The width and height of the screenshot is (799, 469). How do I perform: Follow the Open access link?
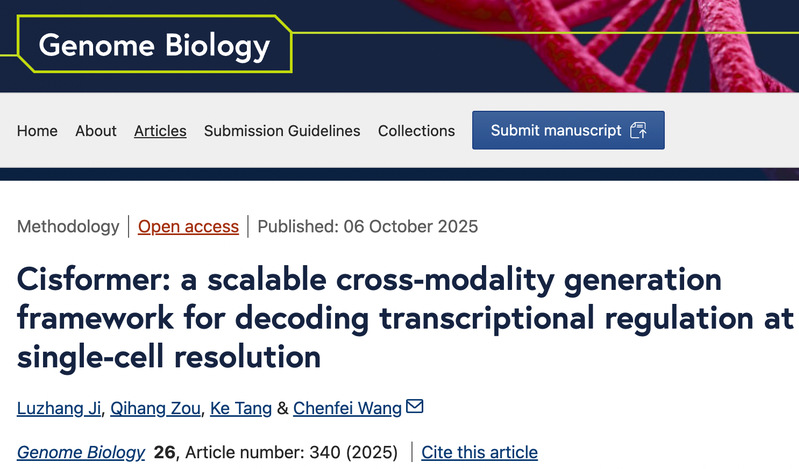pyautogui.click(x=188, y=227)
